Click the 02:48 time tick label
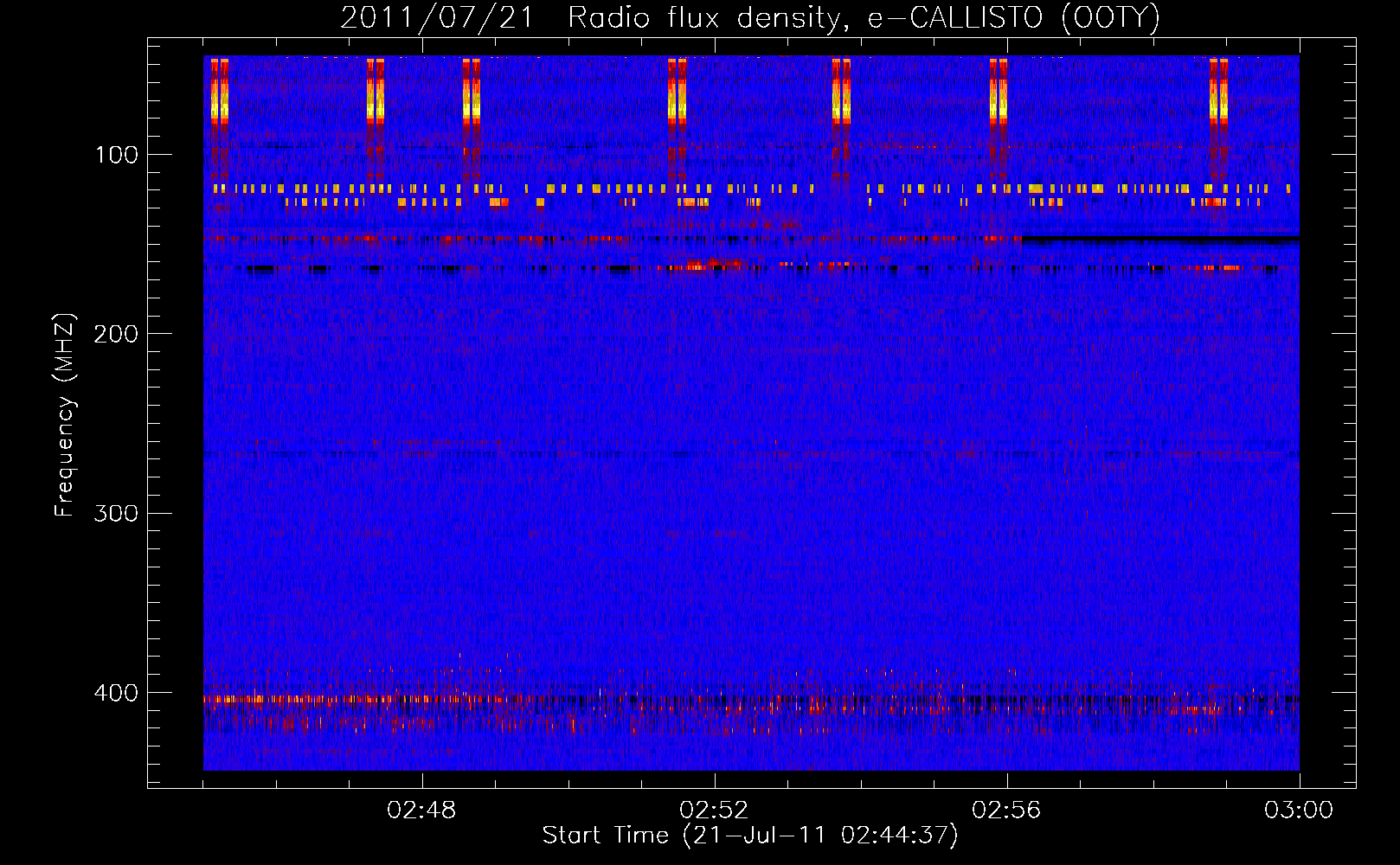 (x=421, y=811)
